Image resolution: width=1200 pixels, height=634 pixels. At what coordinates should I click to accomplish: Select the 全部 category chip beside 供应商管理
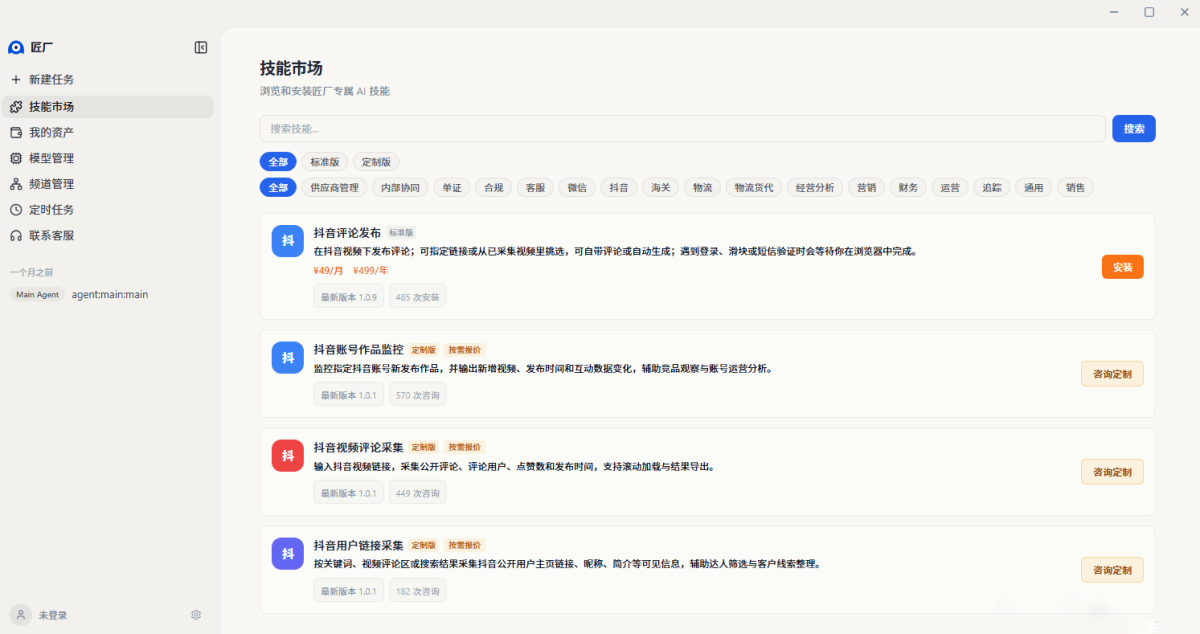[278, 187]
